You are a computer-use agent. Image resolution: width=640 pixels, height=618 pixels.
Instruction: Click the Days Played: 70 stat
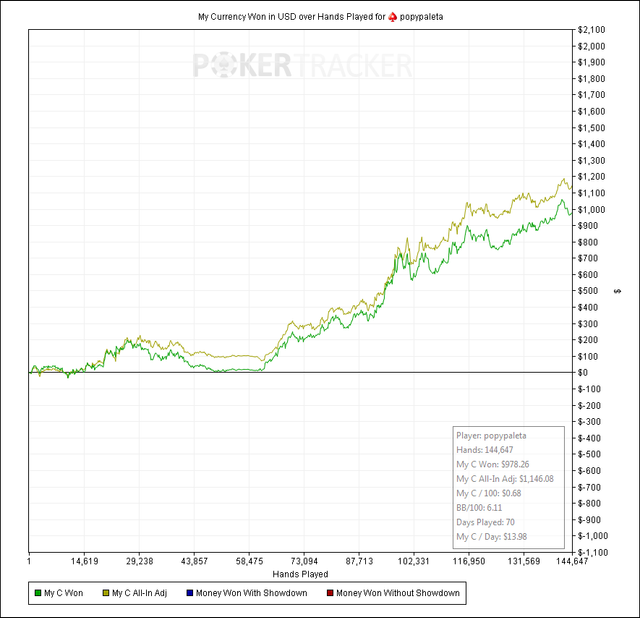tap(485, 522)
